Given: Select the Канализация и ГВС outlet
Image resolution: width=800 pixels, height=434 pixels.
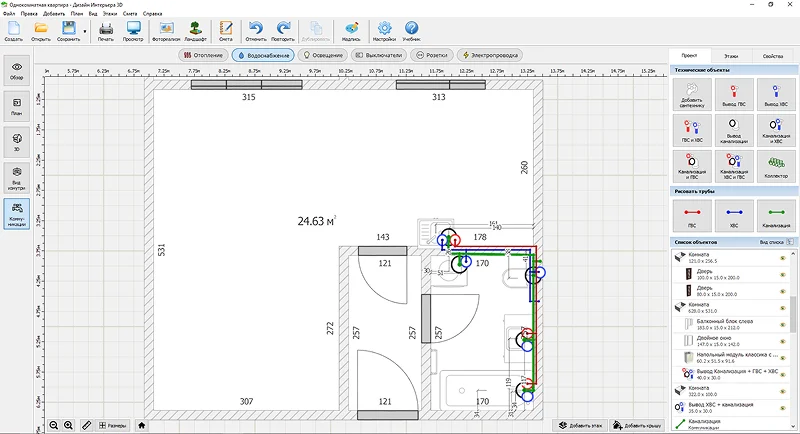Looking at the screenshot, I should click(x=692, y=167).
